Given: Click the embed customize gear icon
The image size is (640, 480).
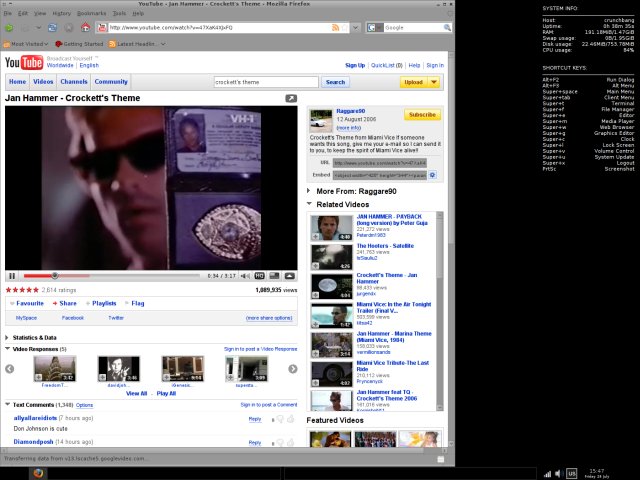Looking at the screenshot, I should tap(431, 174).
